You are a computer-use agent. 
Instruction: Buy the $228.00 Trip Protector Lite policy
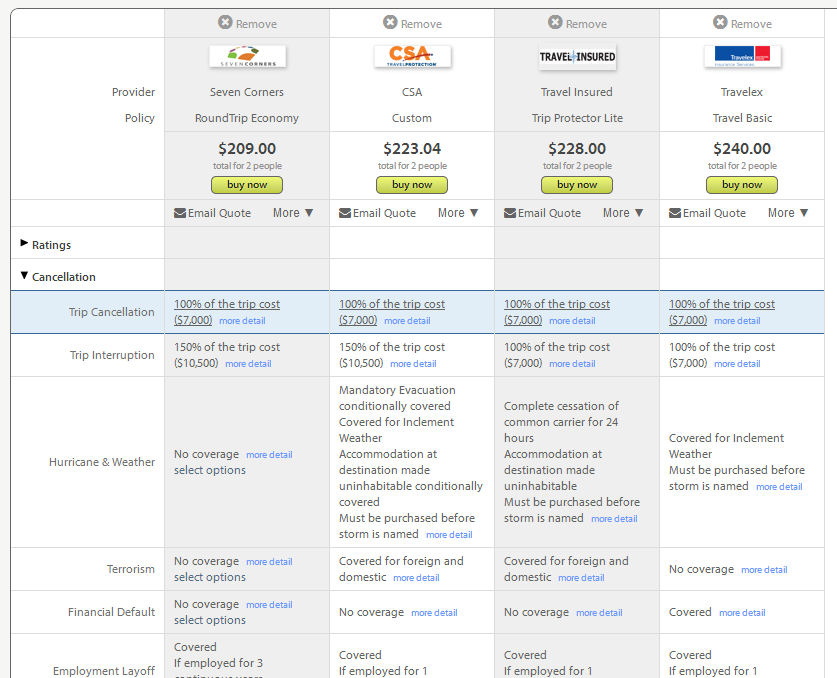(577, 185)
